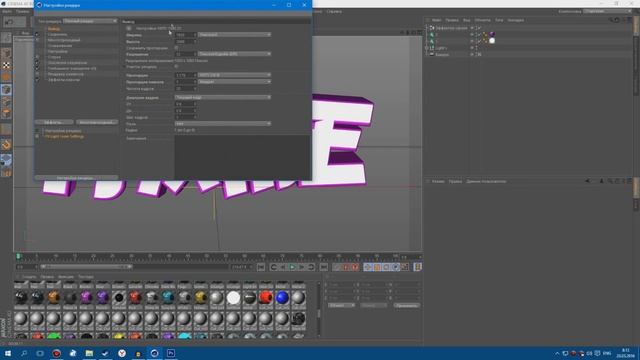
Task: Toggle the Стерео checkbox in render list
Action: click(x=37, y=57)
